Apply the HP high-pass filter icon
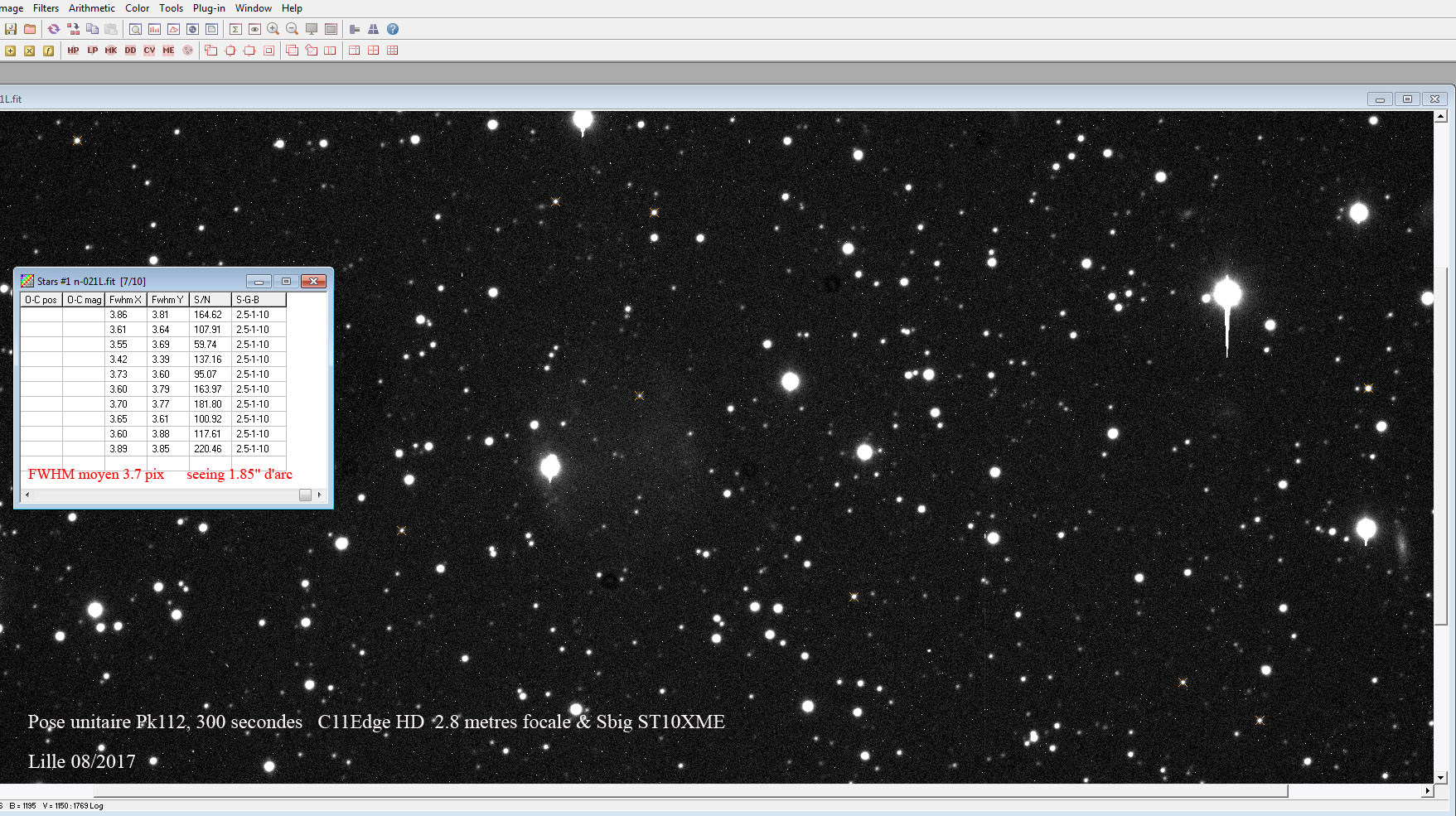The height and width of the screenshot is (816, 1456). [x=73, y=51]
